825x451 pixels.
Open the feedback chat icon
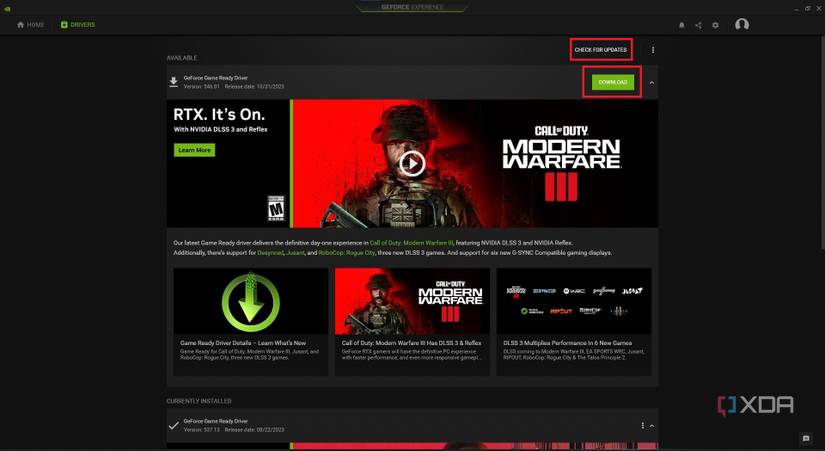tap(806, 438)
